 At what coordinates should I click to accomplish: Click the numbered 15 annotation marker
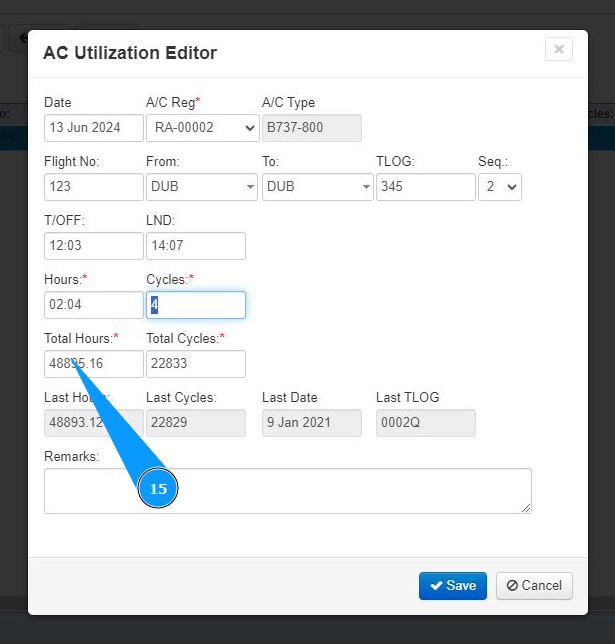click(x=158, y=489)
